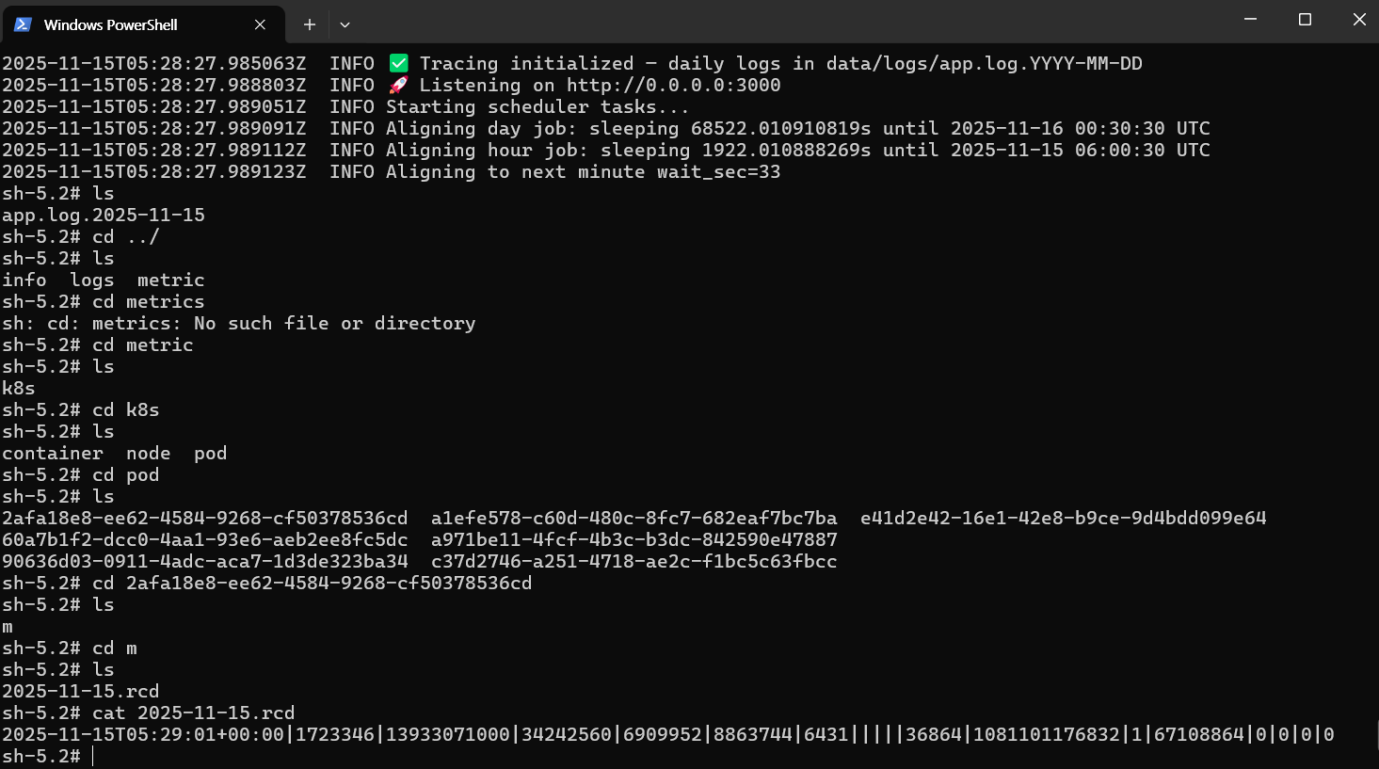Expand the new tab profile dropdown

pos(345,24)
